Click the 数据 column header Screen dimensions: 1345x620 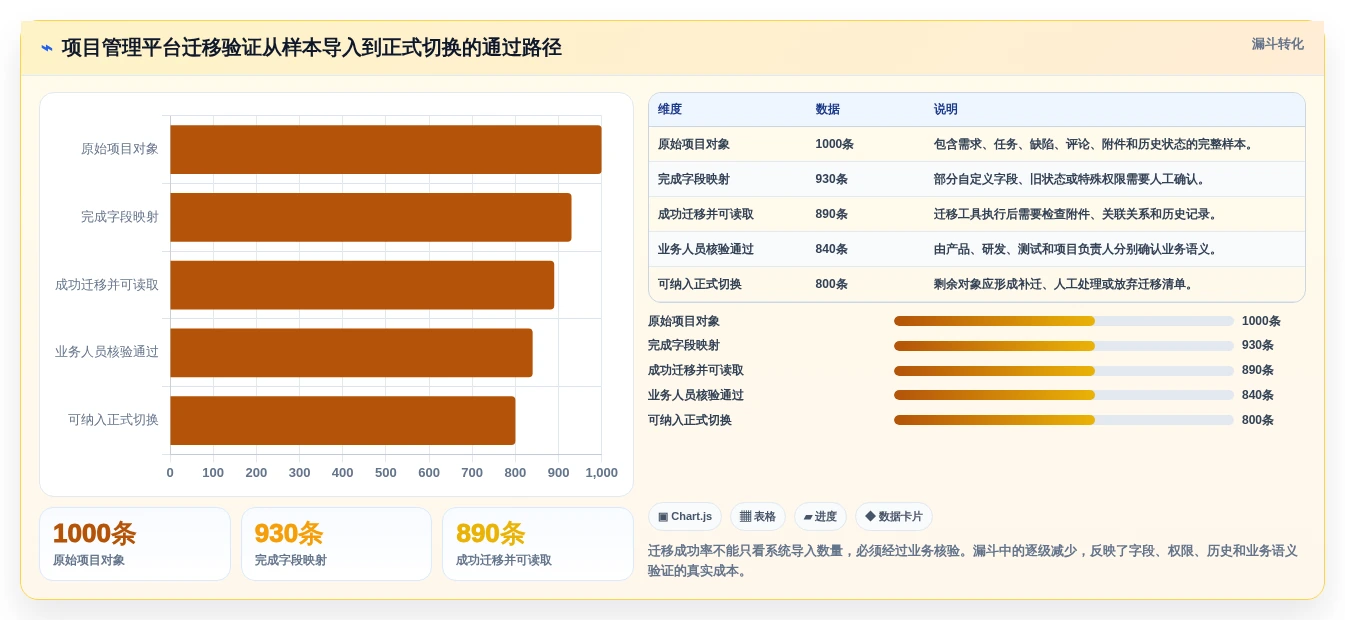point(828,109)
